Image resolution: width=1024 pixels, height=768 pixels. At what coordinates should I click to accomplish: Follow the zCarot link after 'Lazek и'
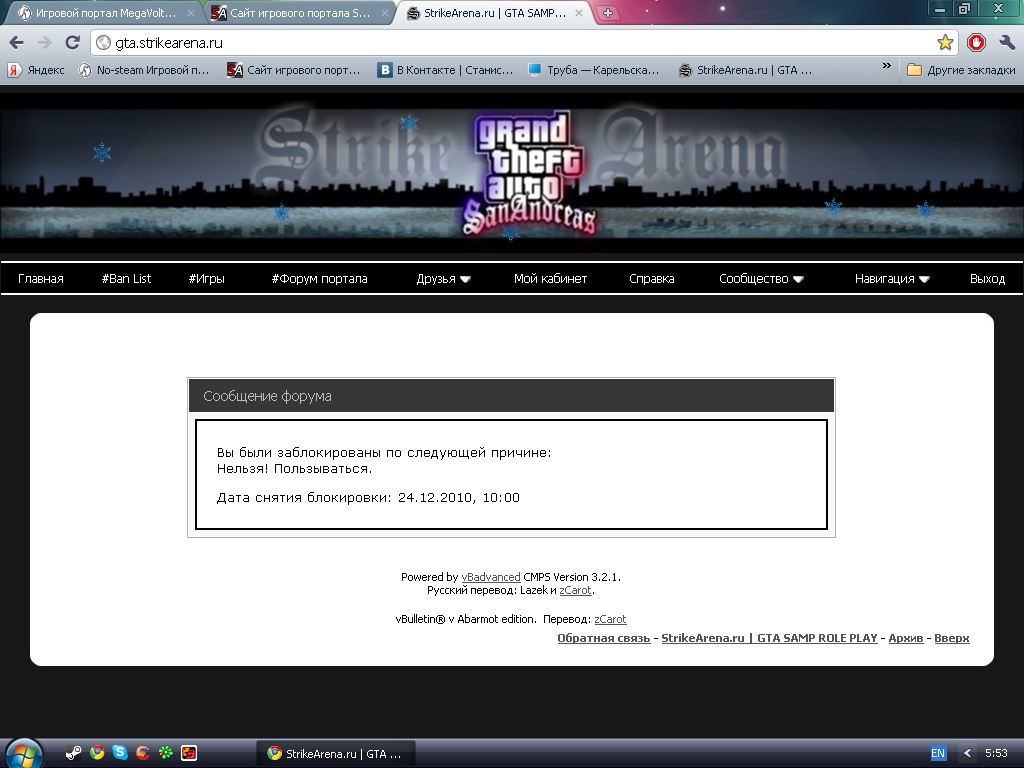click(575, 590)
